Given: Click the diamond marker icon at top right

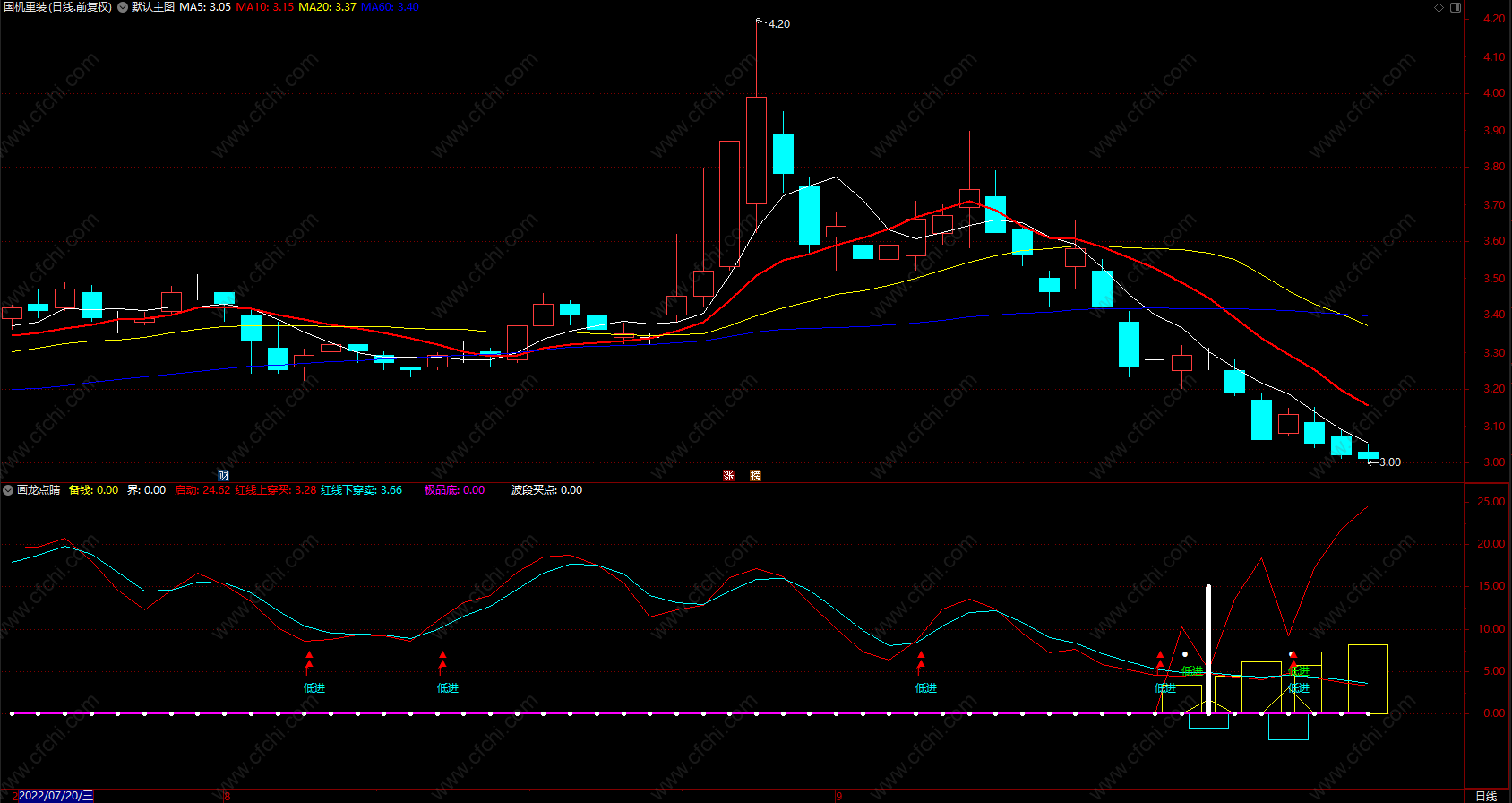Looking at the screenshot, I should coord(1439,7).
